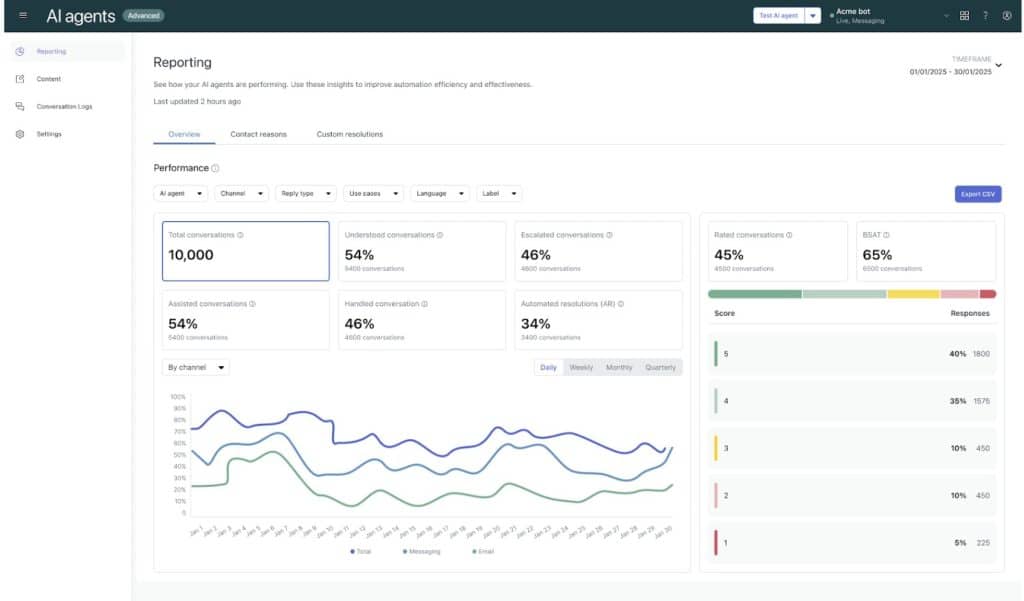Open the Channel filter dropdown

point(242,193)
